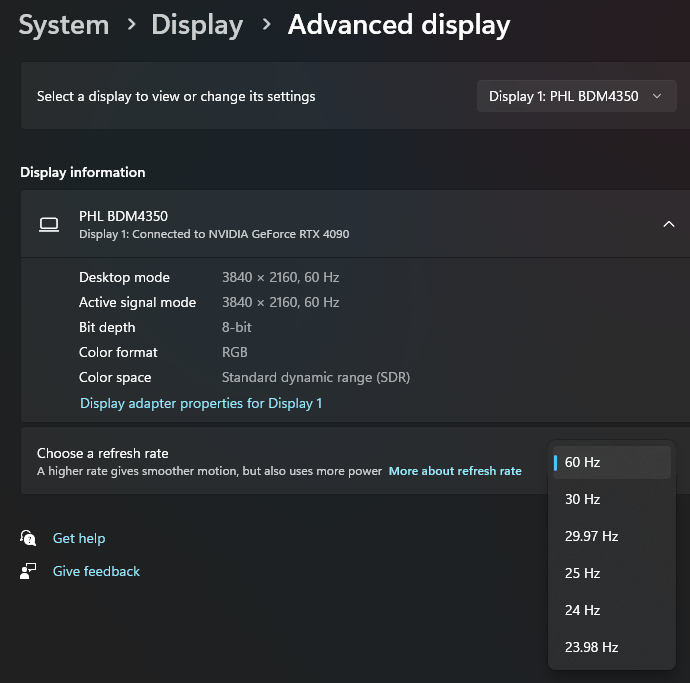This screenshot has width=690, height=683.
Task: Open the Display 1: PHL BDM4350 dropdown
Action: 576,96
